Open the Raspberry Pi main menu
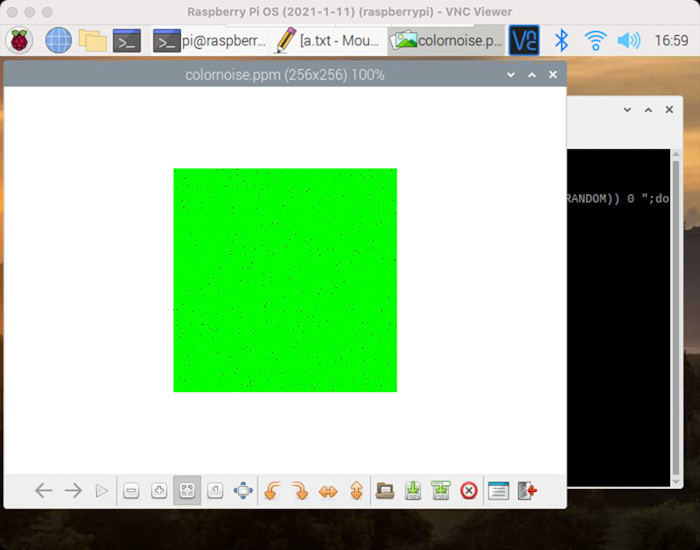The image size is (700, 550). click(x=19, y=41)
